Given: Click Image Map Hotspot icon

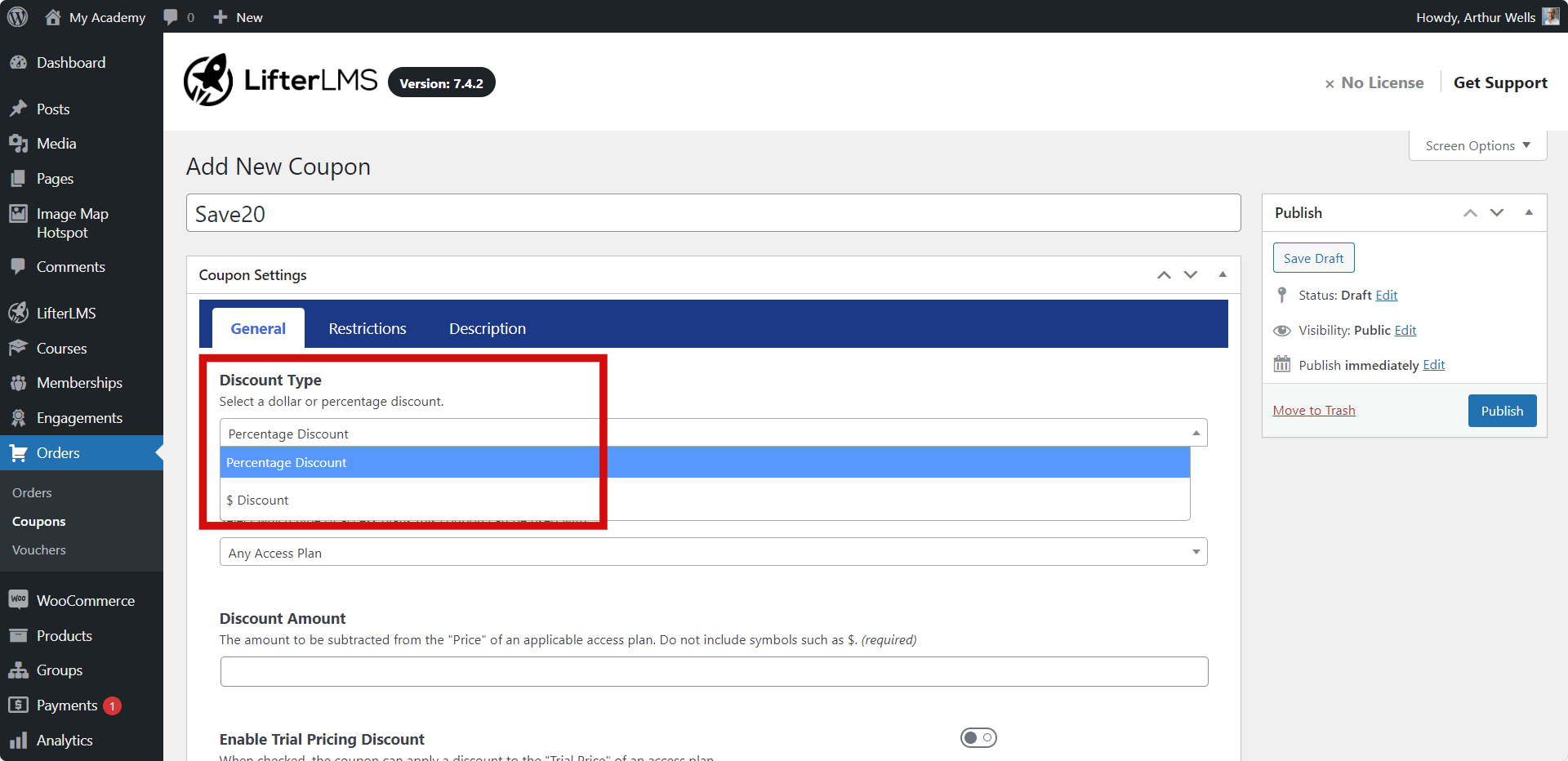Looking at the screenshot, I should (18, 214).
